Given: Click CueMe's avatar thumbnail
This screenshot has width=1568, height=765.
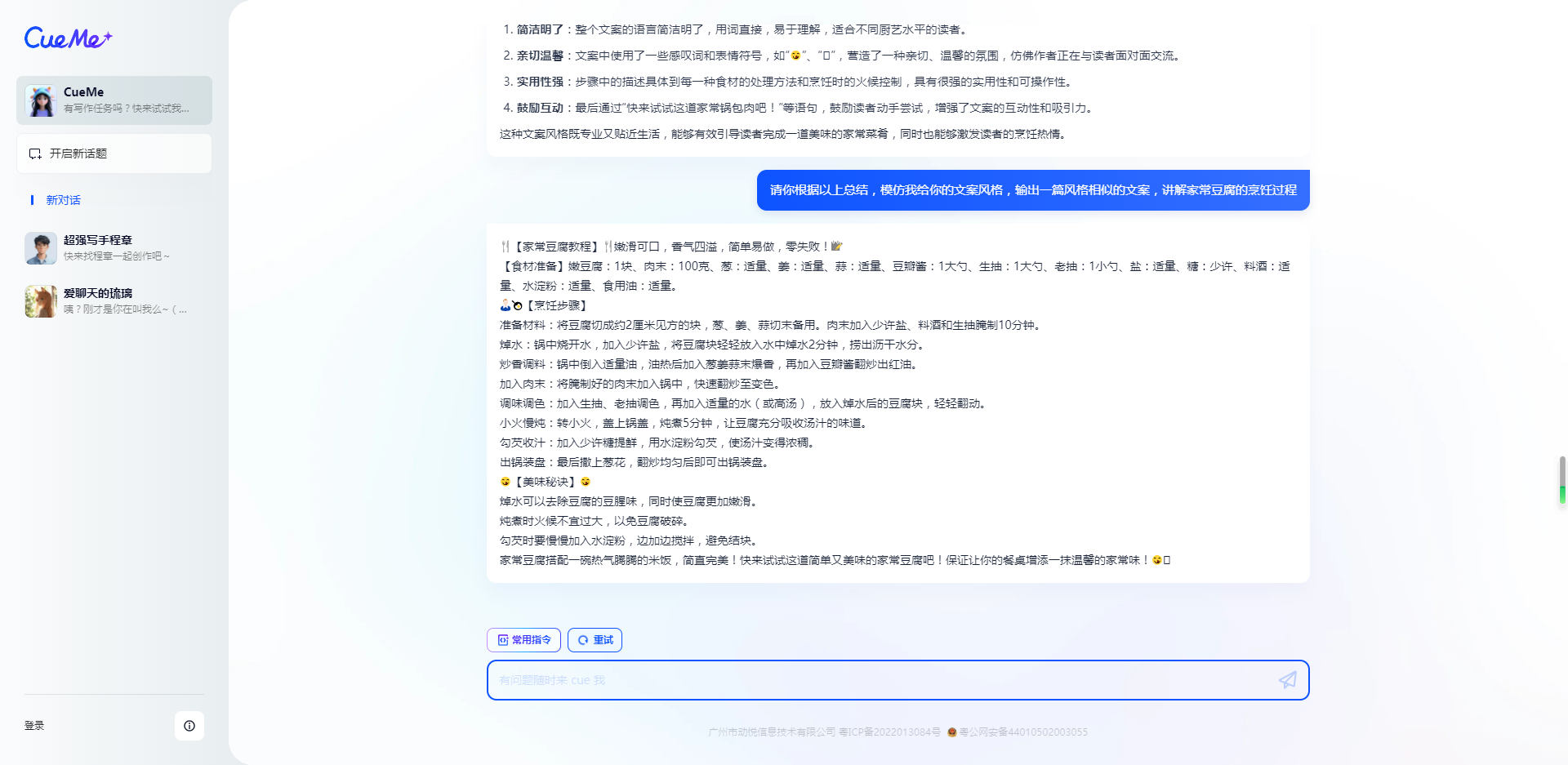Looking at the screenshot, I should pyautogui.click(x=40, y=100).
